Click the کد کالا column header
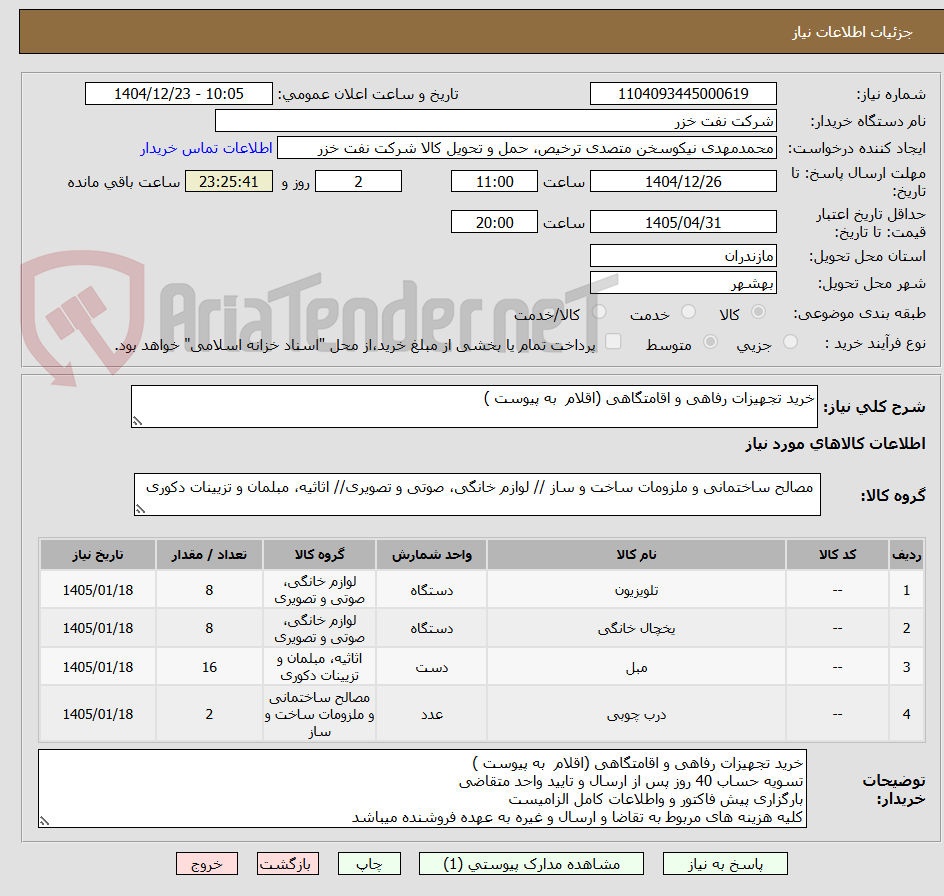The height and width of the screenshot is (896, 944). click(837, 555)
